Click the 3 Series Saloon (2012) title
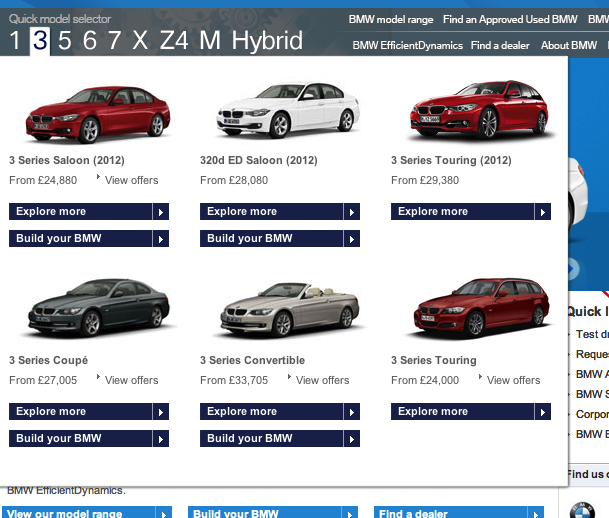 pyautogui.click(x=67, y=160)
